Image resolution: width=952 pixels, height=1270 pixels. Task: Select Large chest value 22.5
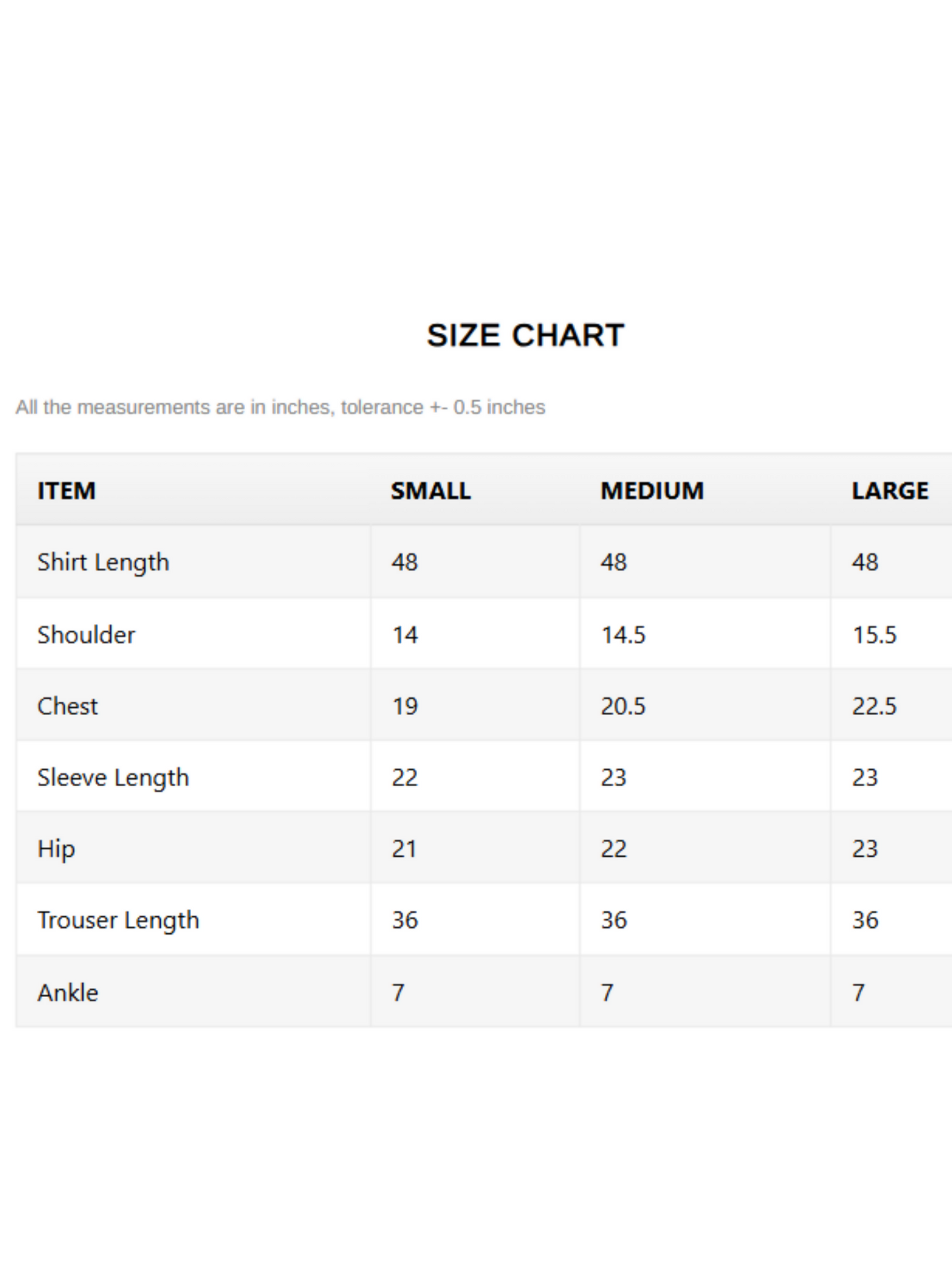pos(874,707)
